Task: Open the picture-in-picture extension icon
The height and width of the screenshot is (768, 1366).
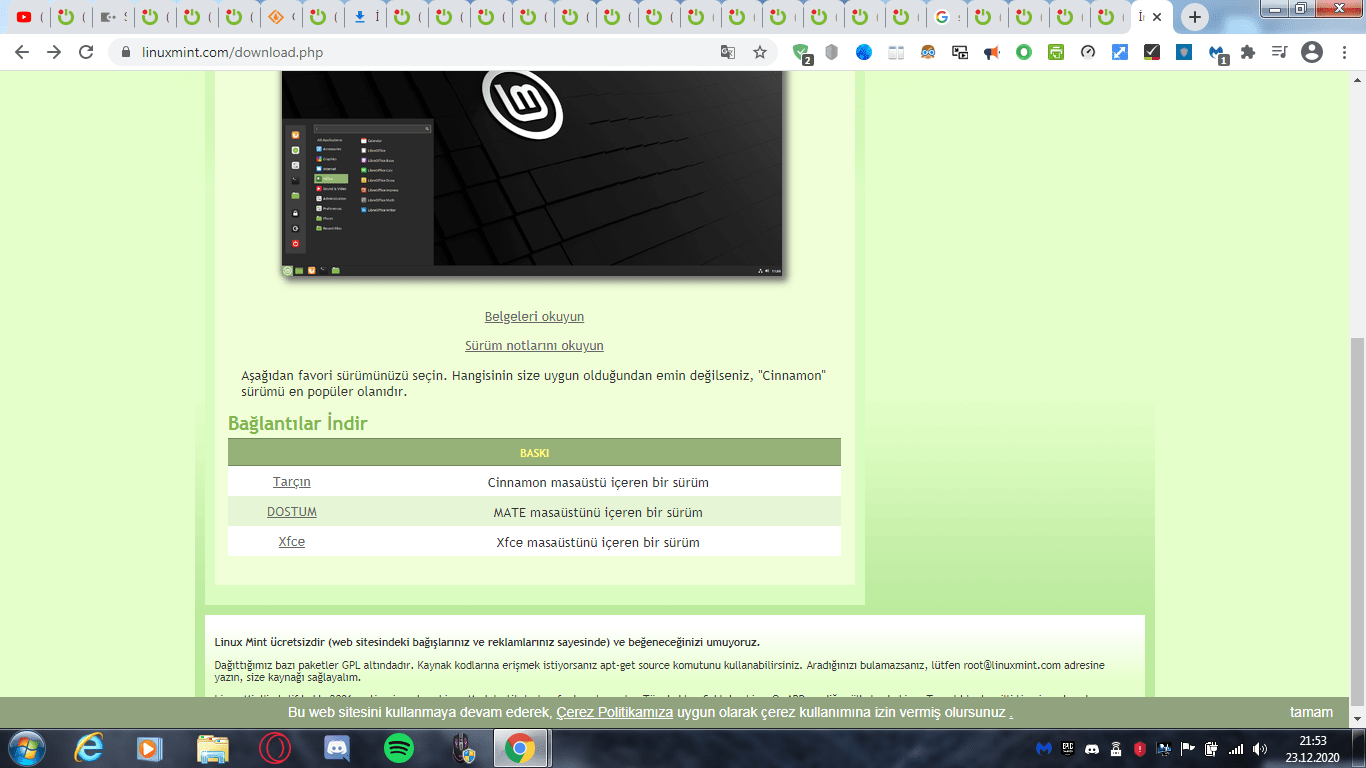Action: (959, 52)
